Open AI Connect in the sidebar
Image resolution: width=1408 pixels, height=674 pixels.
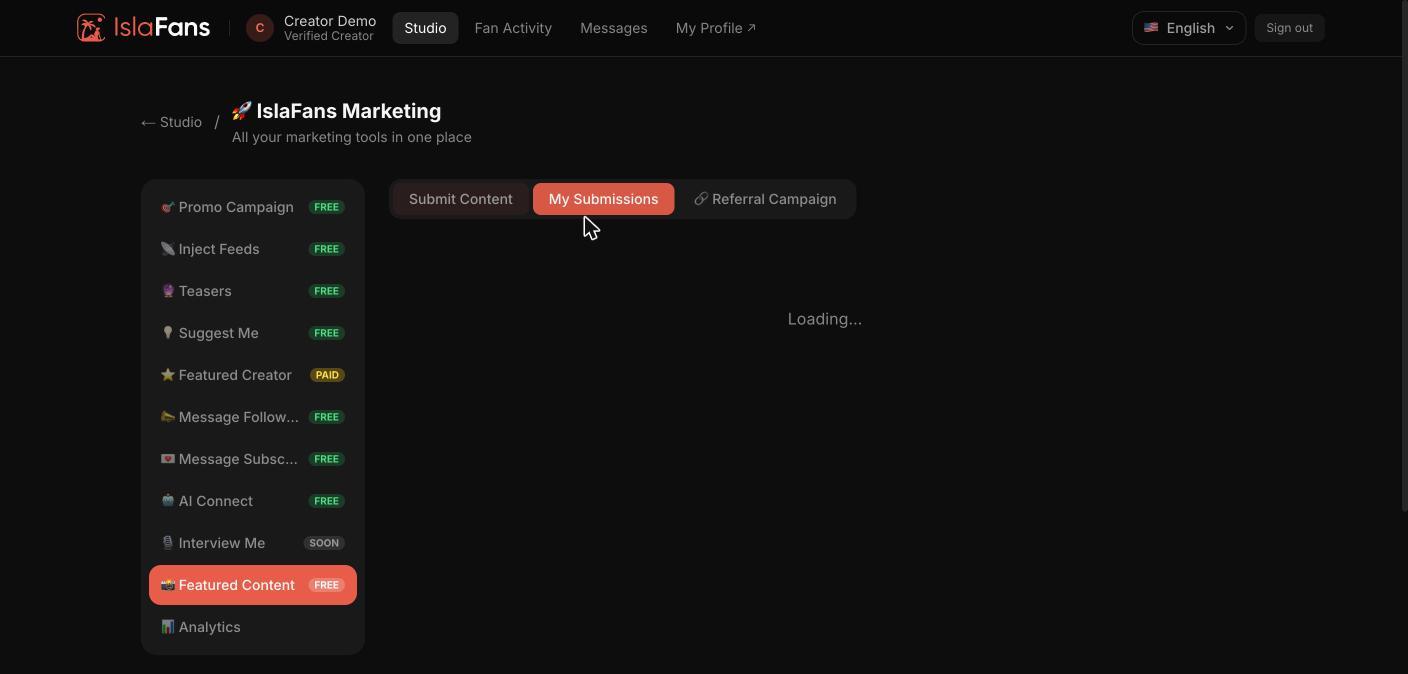[x=253, y=501]
